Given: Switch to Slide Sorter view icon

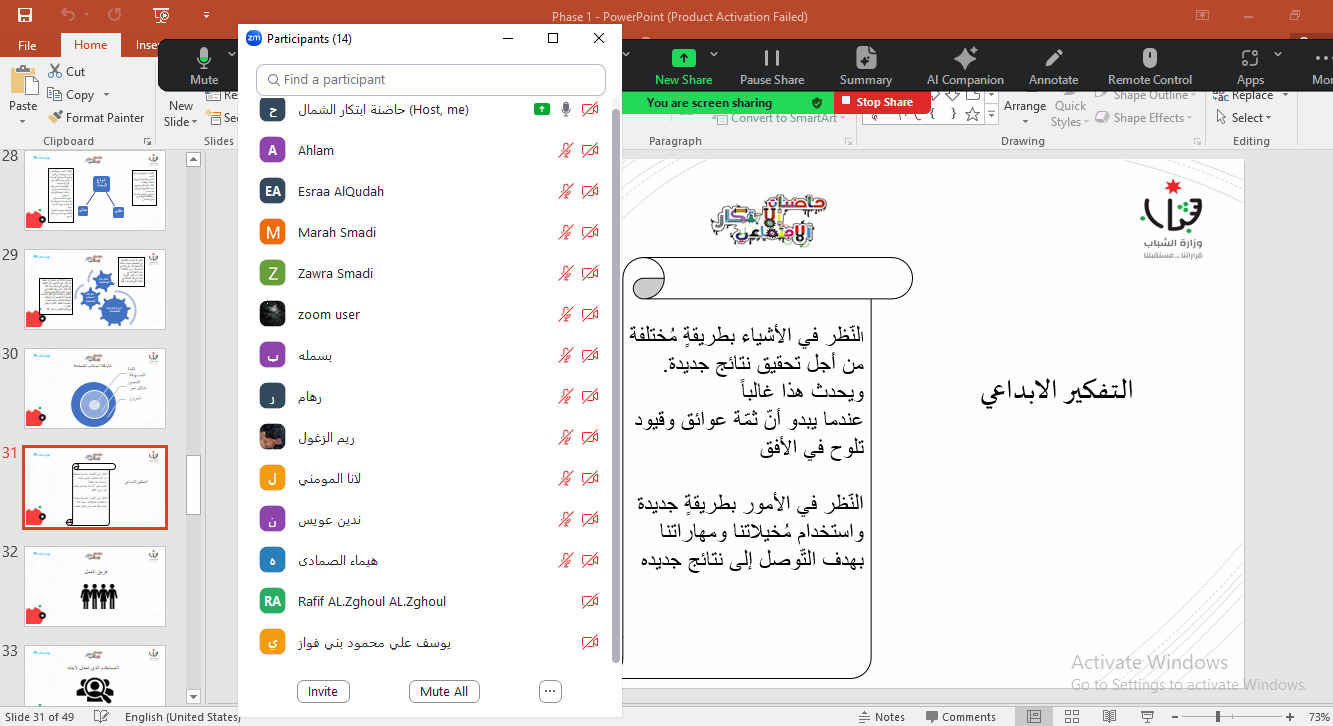Looking at the screenshot, I should click(x=1071, y=716).
